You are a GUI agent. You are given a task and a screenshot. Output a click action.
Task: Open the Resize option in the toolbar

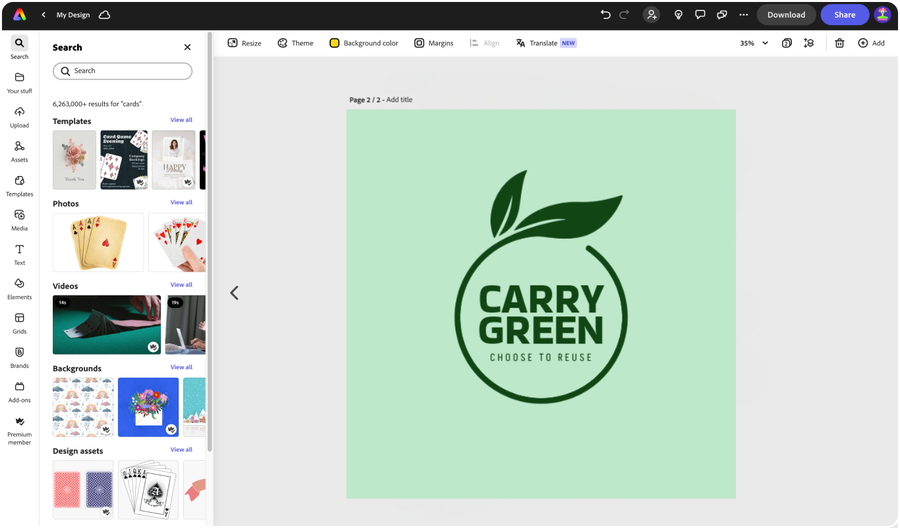(x=244, y=43)
